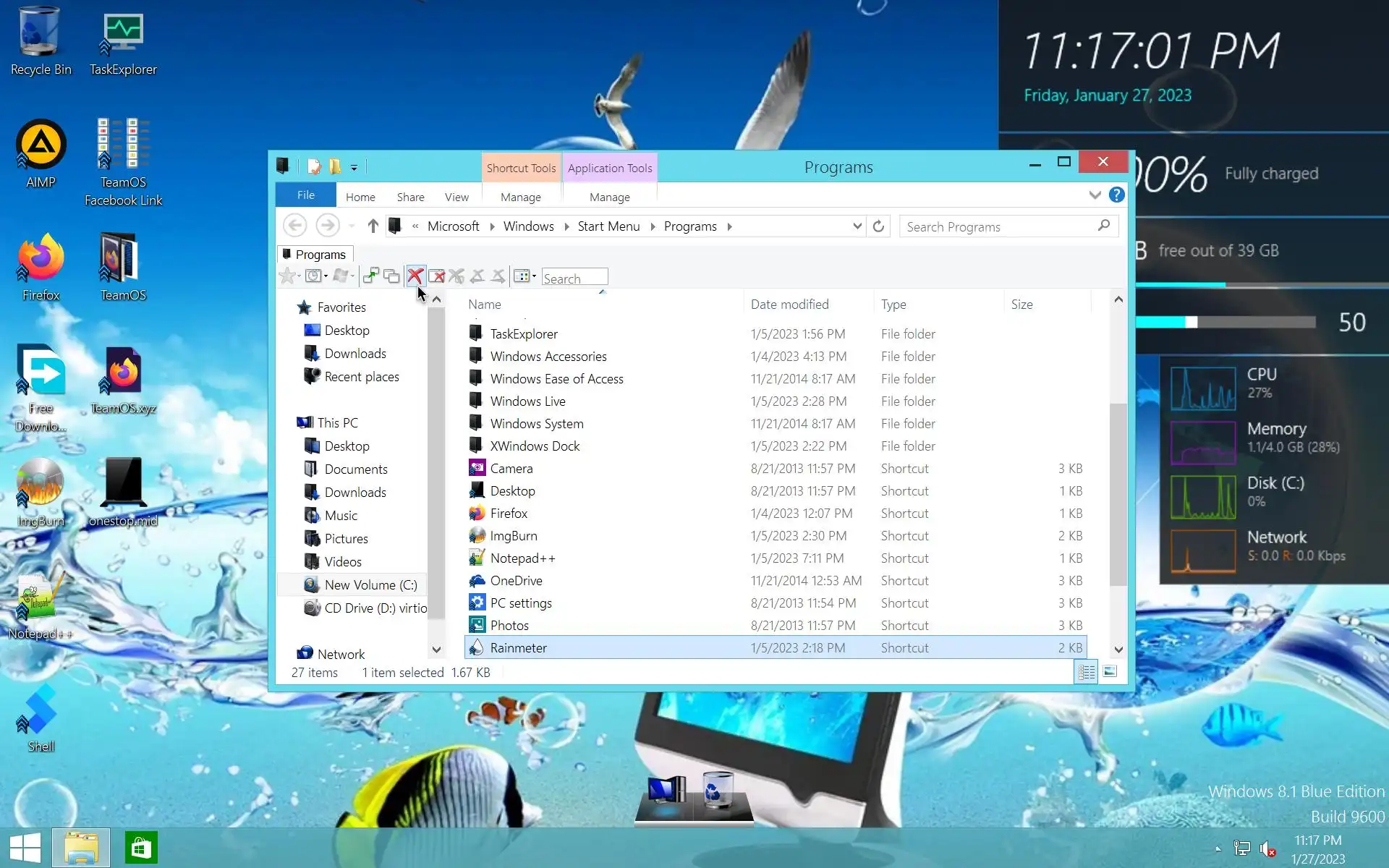Click the close-window red X toolbar icon
1389x868 pixels.
pyautogui.click(x=436, y=276)
